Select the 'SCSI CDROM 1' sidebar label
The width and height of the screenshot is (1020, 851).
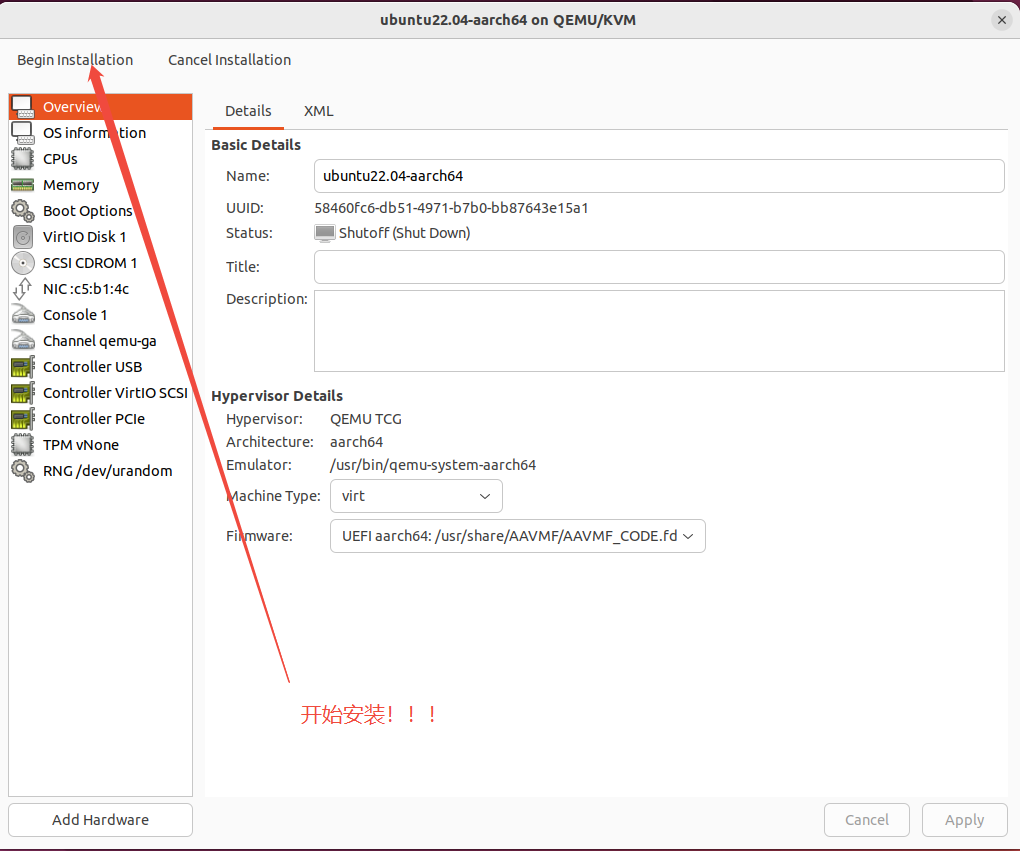tap(90, 263)
